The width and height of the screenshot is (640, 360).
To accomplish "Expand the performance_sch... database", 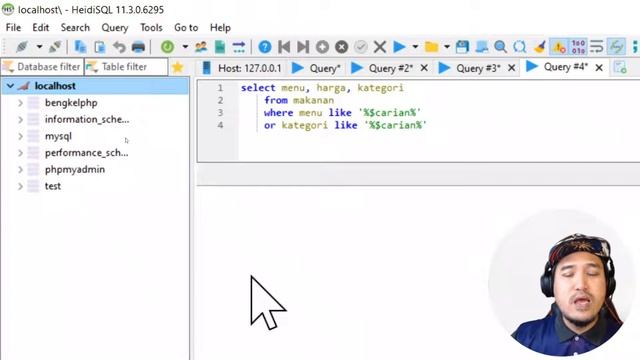I will [20, 153].
